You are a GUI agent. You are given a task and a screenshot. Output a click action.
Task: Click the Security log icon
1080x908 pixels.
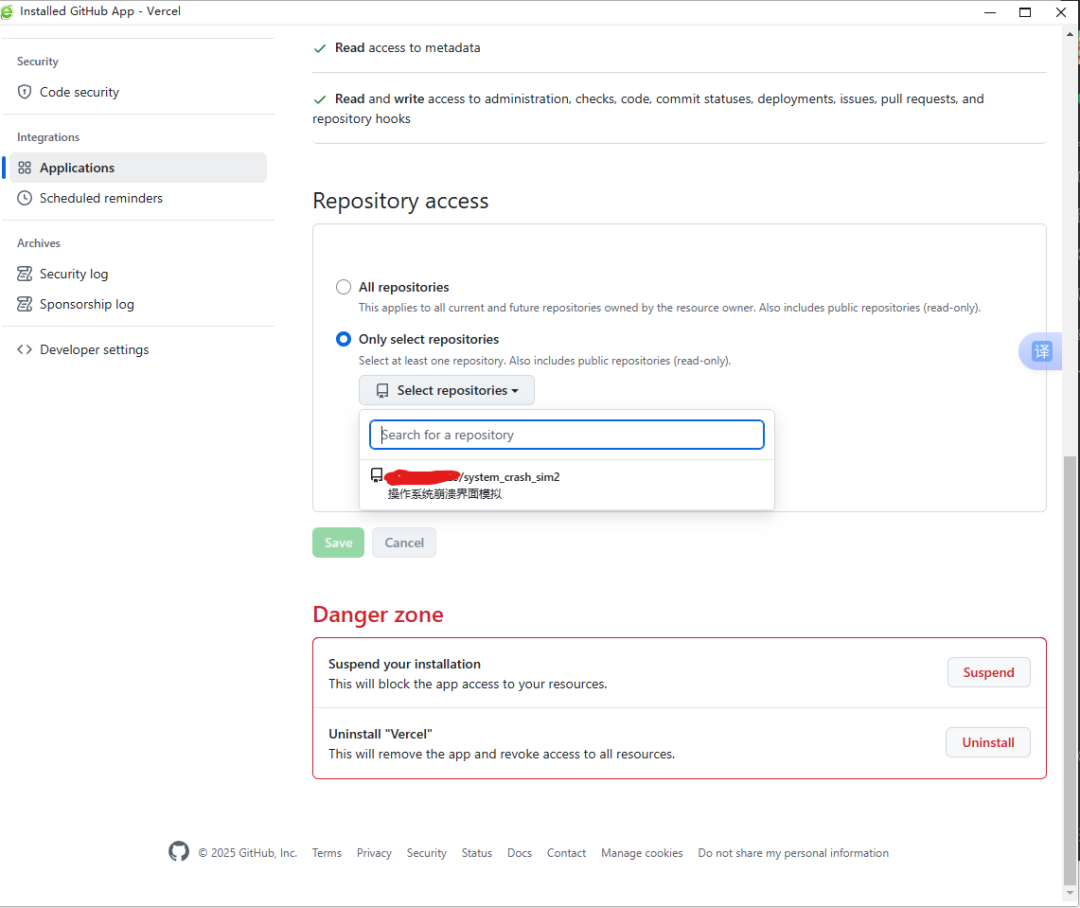click(x=25, y=274)
